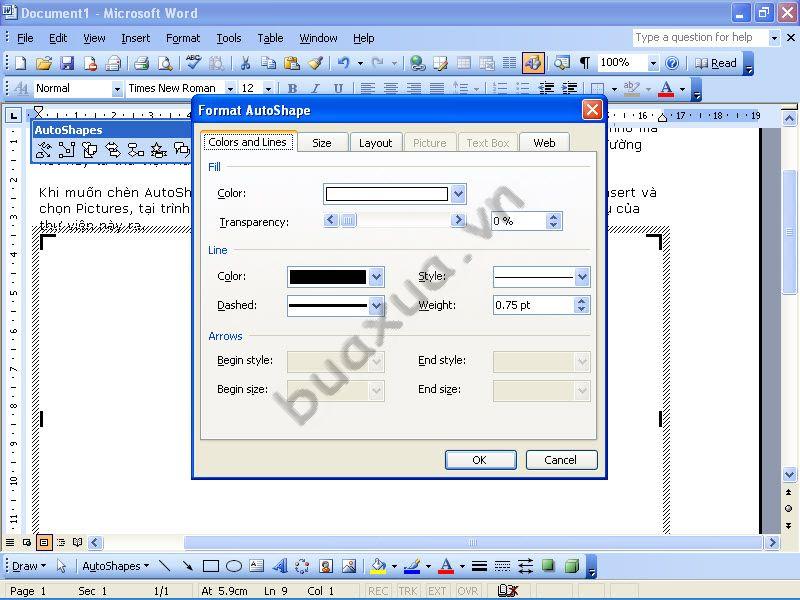Open the Style dropdown showing Normal
Screen dimensions: 800x600
(117, 89)
